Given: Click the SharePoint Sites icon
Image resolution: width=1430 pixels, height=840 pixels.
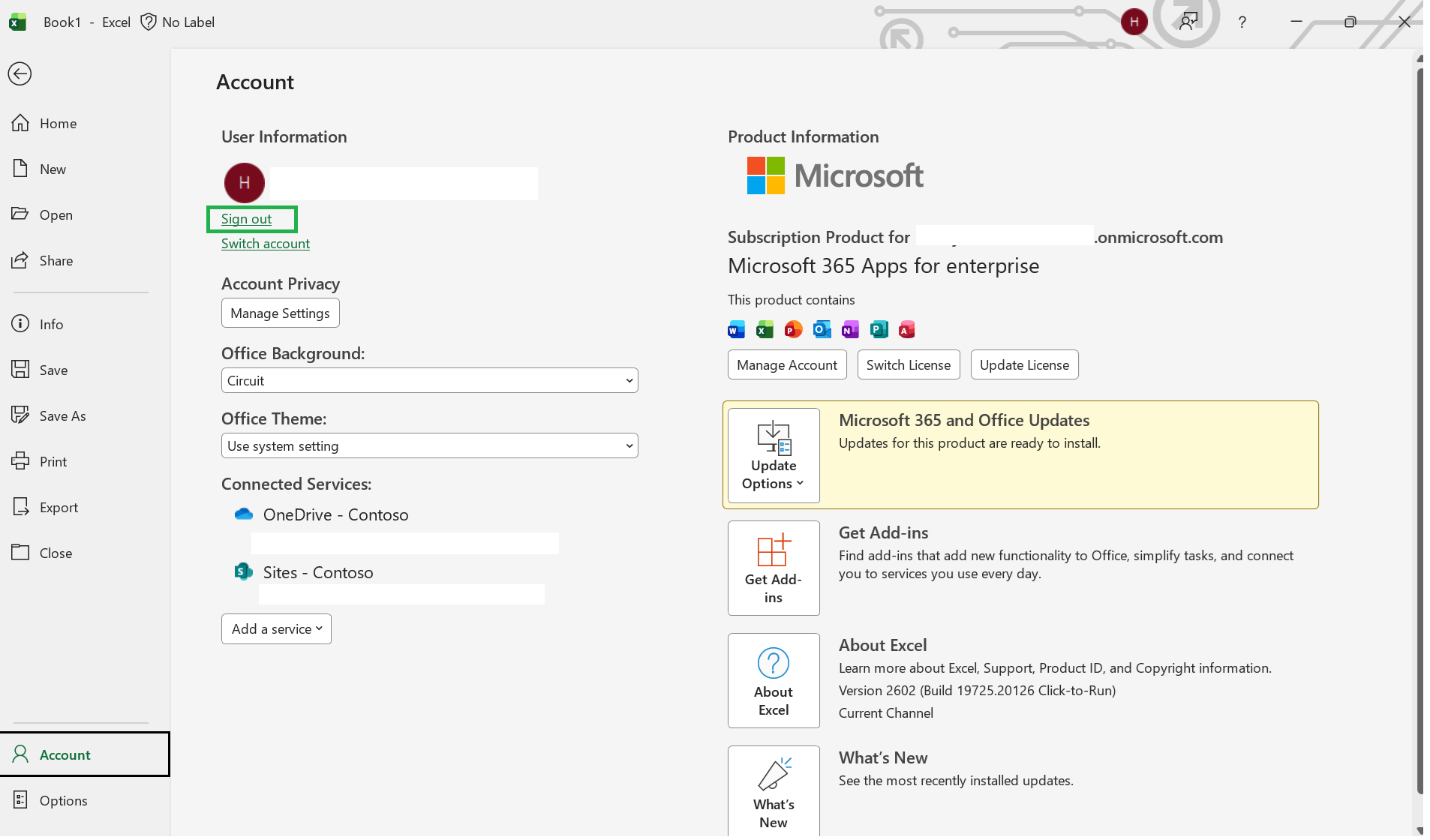Looking at the screenshot, I should [243, 571].
